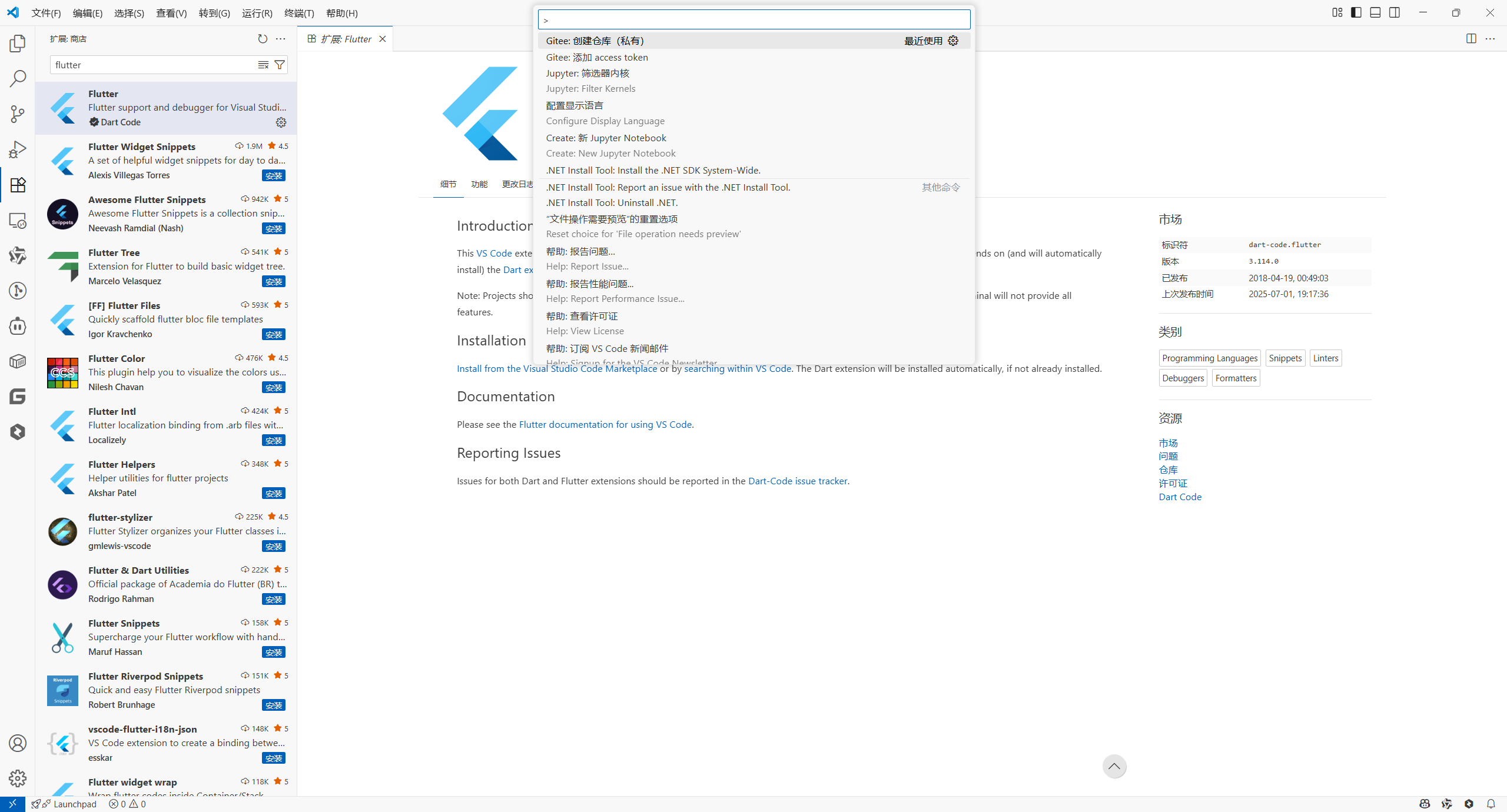Open extensions view more actions menu
The width and height of the screenshot is (1507, 812).
coord(281,39)
